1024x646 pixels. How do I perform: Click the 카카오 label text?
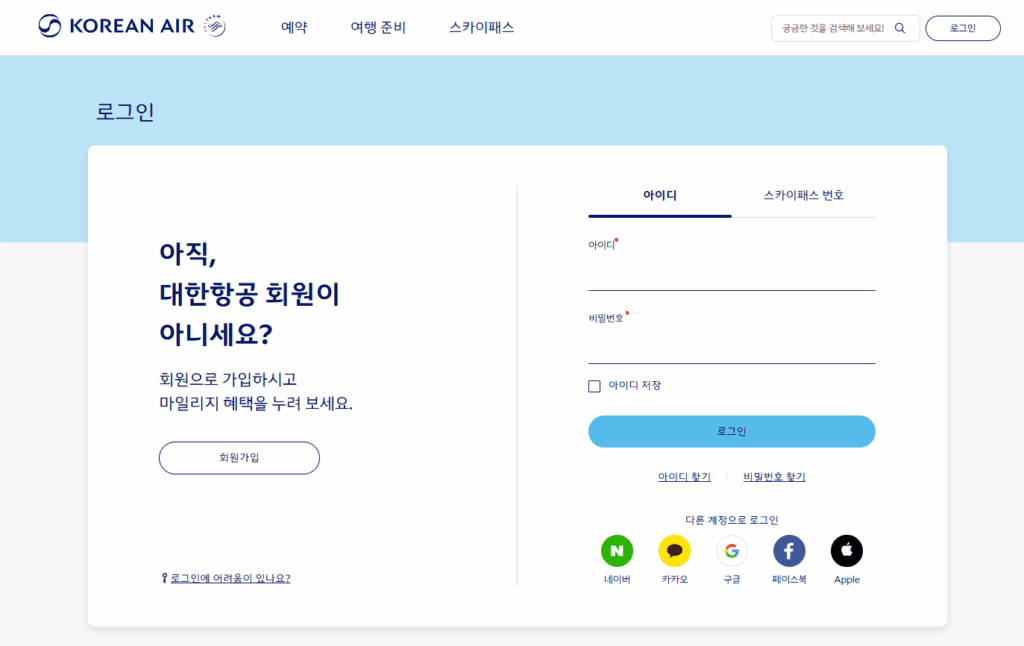click(675, 579)
